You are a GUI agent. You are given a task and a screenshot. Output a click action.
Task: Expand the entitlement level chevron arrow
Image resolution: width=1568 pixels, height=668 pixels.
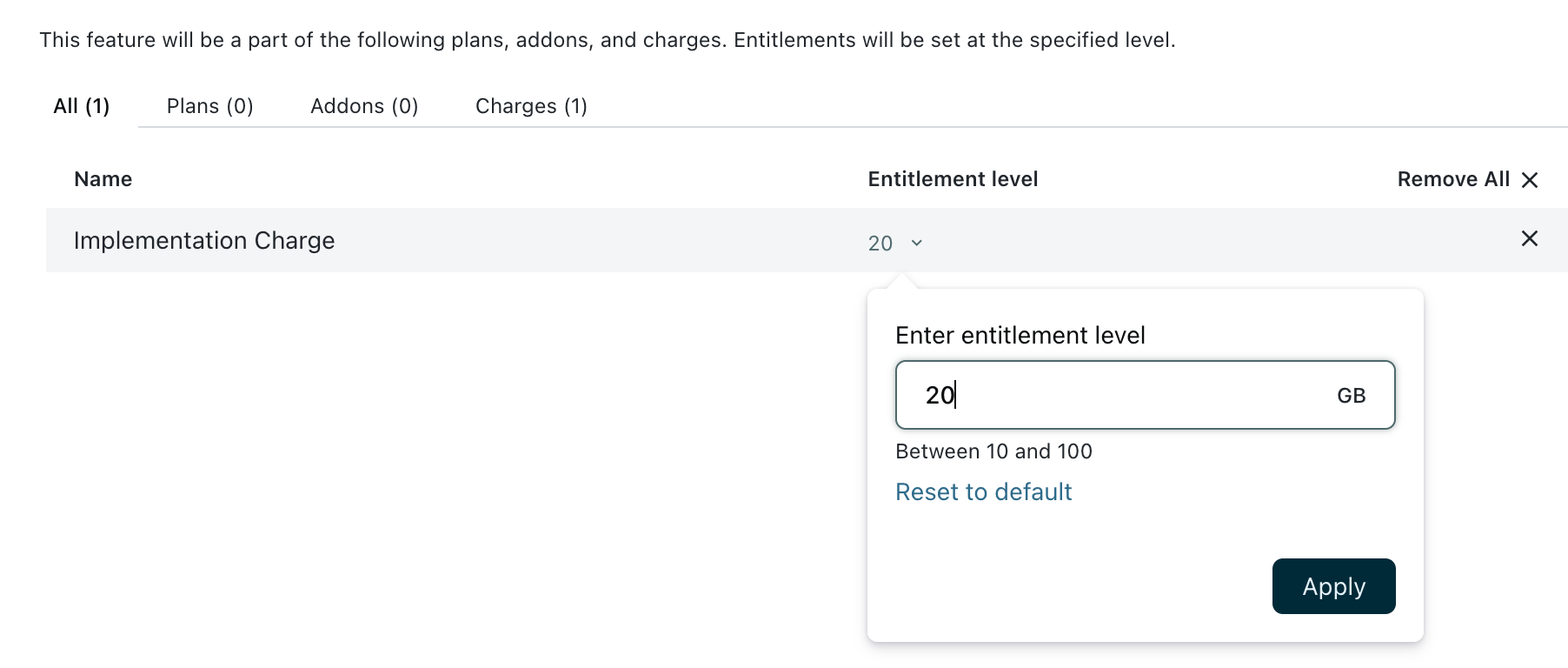(x=916, y=243)
